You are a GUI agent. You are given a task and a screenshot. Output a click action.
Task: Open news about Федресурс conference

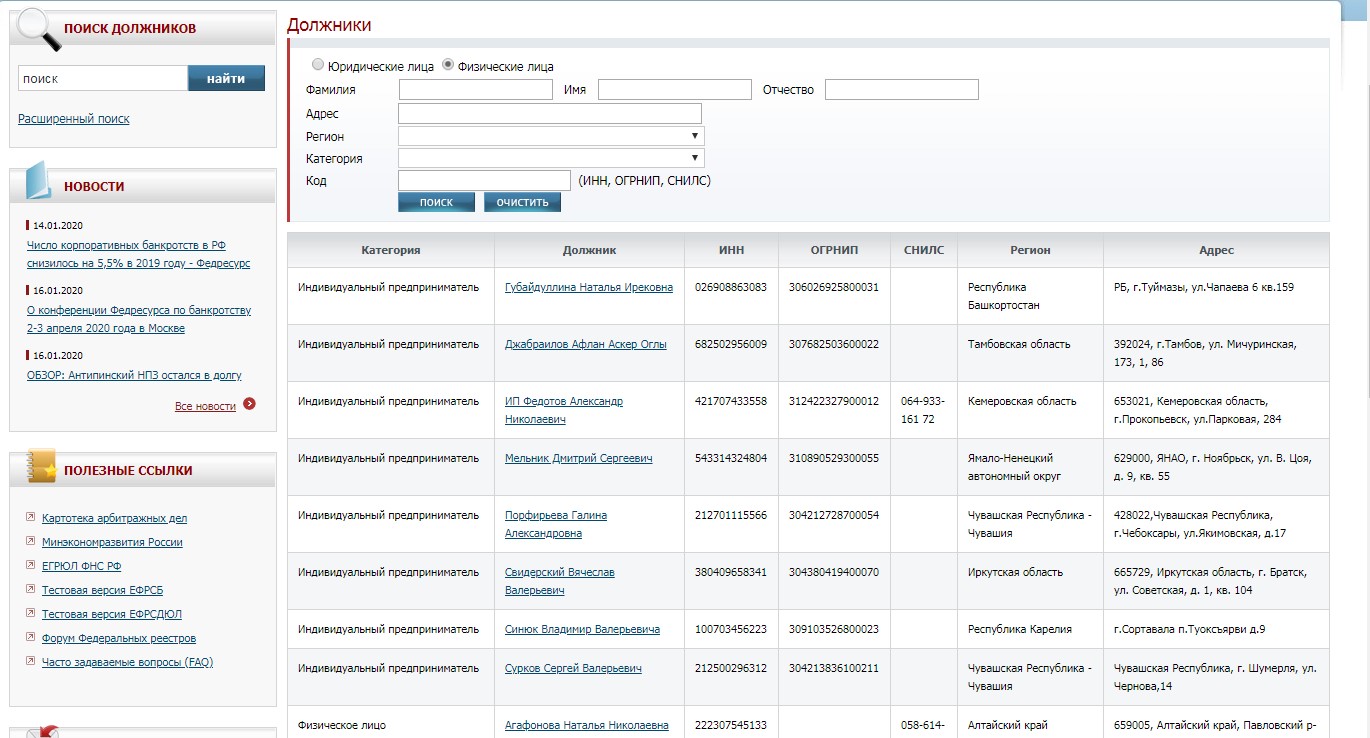point(139,319)
